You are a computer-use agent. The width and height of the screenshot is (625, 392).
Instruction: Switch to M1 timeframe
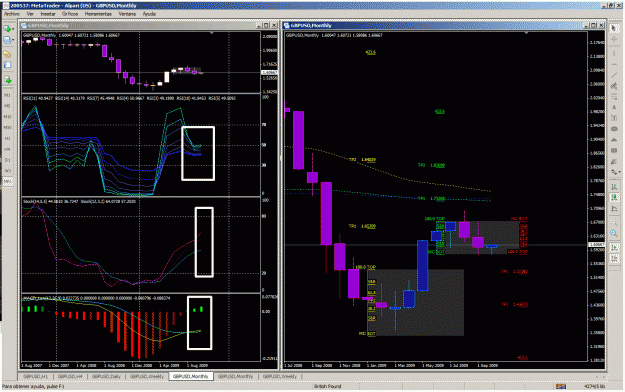click(7, 95)
